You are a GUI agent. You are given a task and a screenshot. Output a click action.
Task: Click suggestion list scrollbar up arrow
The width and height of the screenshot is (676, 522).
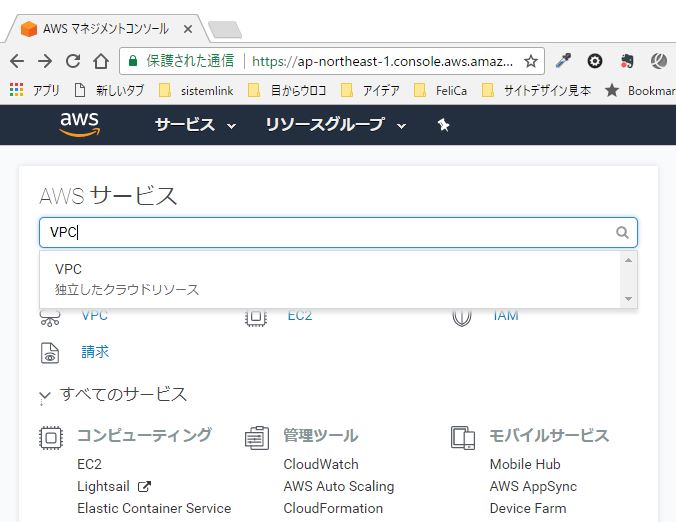click(x=628, y=260)
